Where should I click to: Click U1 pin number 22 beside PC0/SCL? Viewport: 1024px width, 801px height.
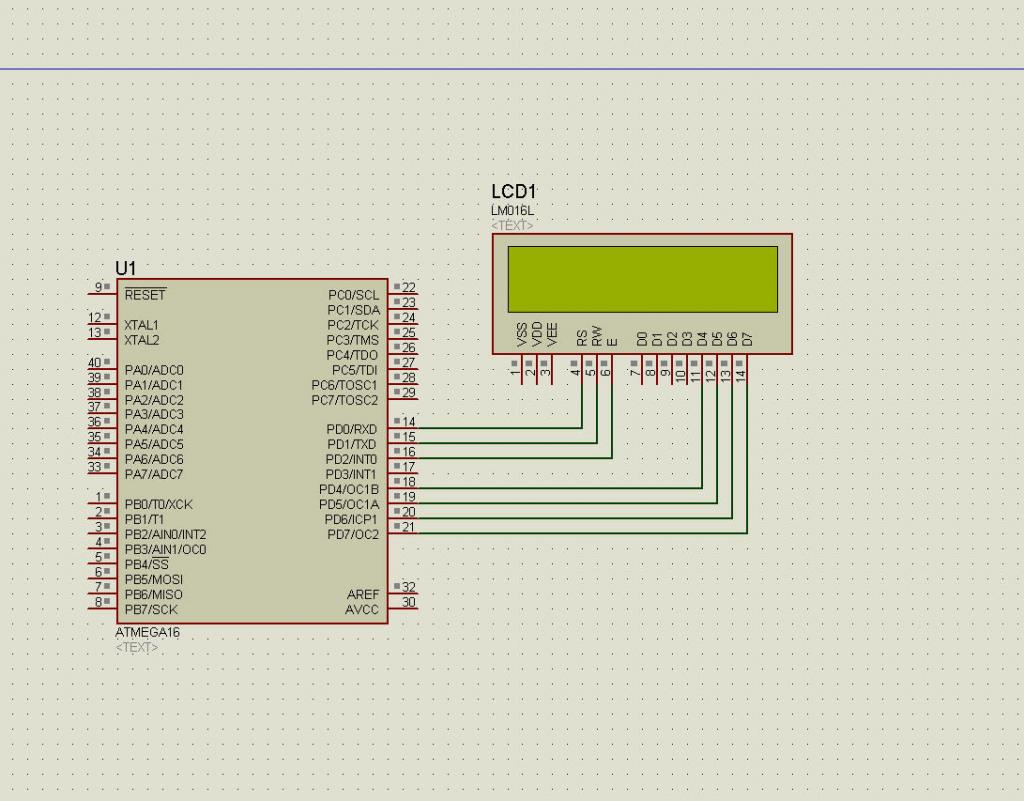point(409,287)
